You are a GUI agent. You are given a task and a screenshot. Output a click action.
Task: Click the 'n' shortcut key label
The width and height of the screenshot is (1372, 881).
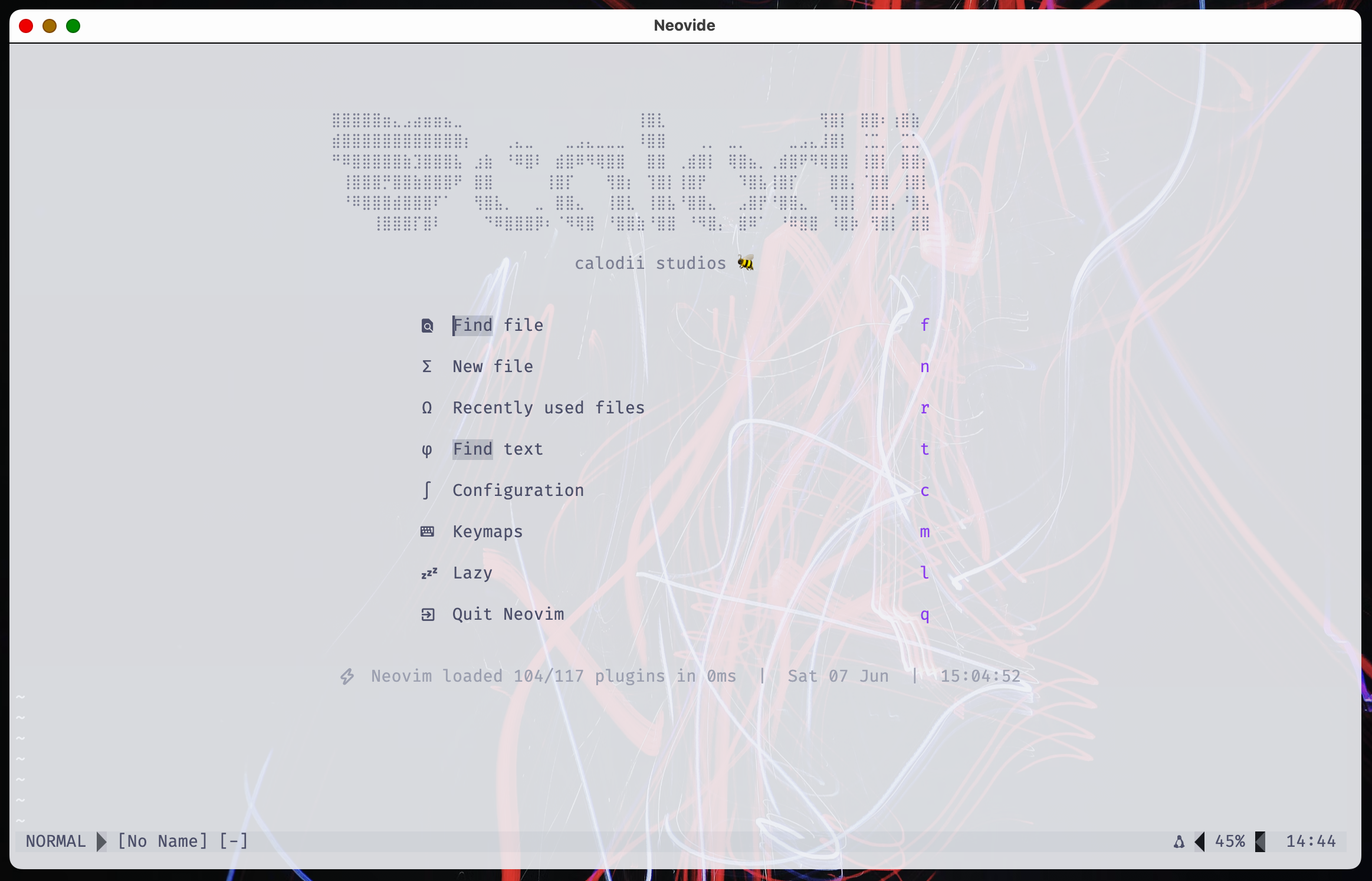pyautogui.click(x=925, y=367)
